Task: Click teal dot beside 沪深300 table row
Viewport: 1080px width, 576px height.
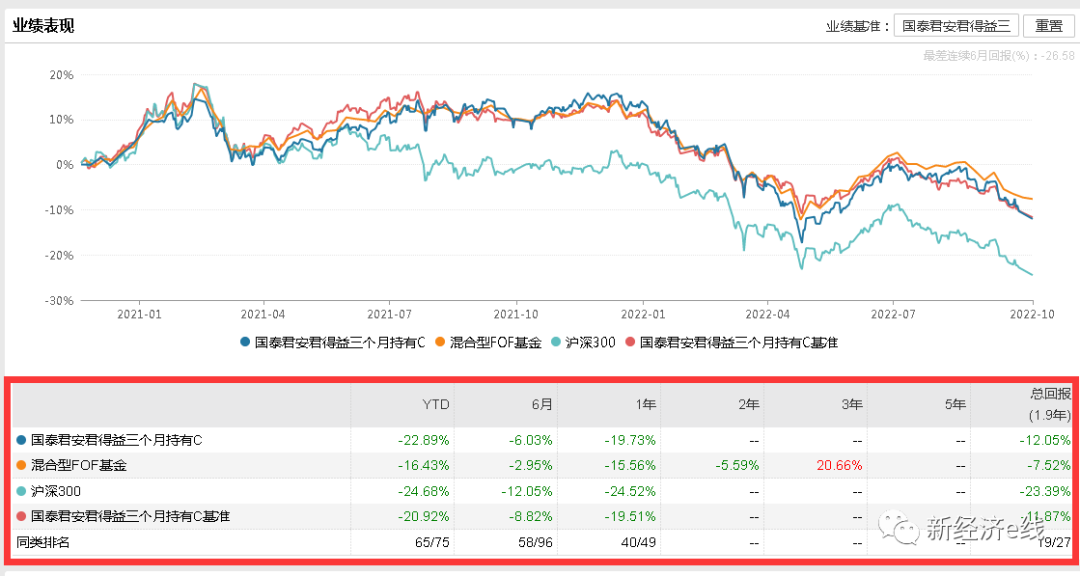Action: tap(21, 491)
